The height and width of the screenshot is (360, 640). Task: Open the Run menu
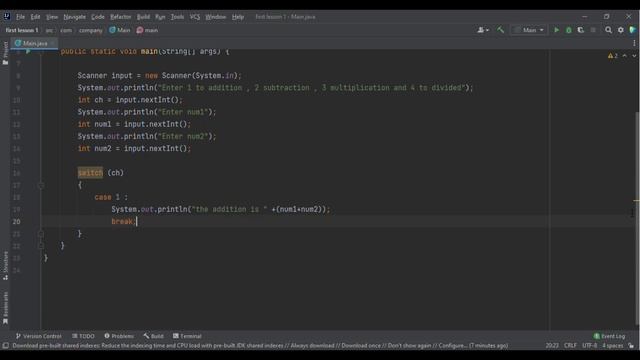tap(160, 17)
